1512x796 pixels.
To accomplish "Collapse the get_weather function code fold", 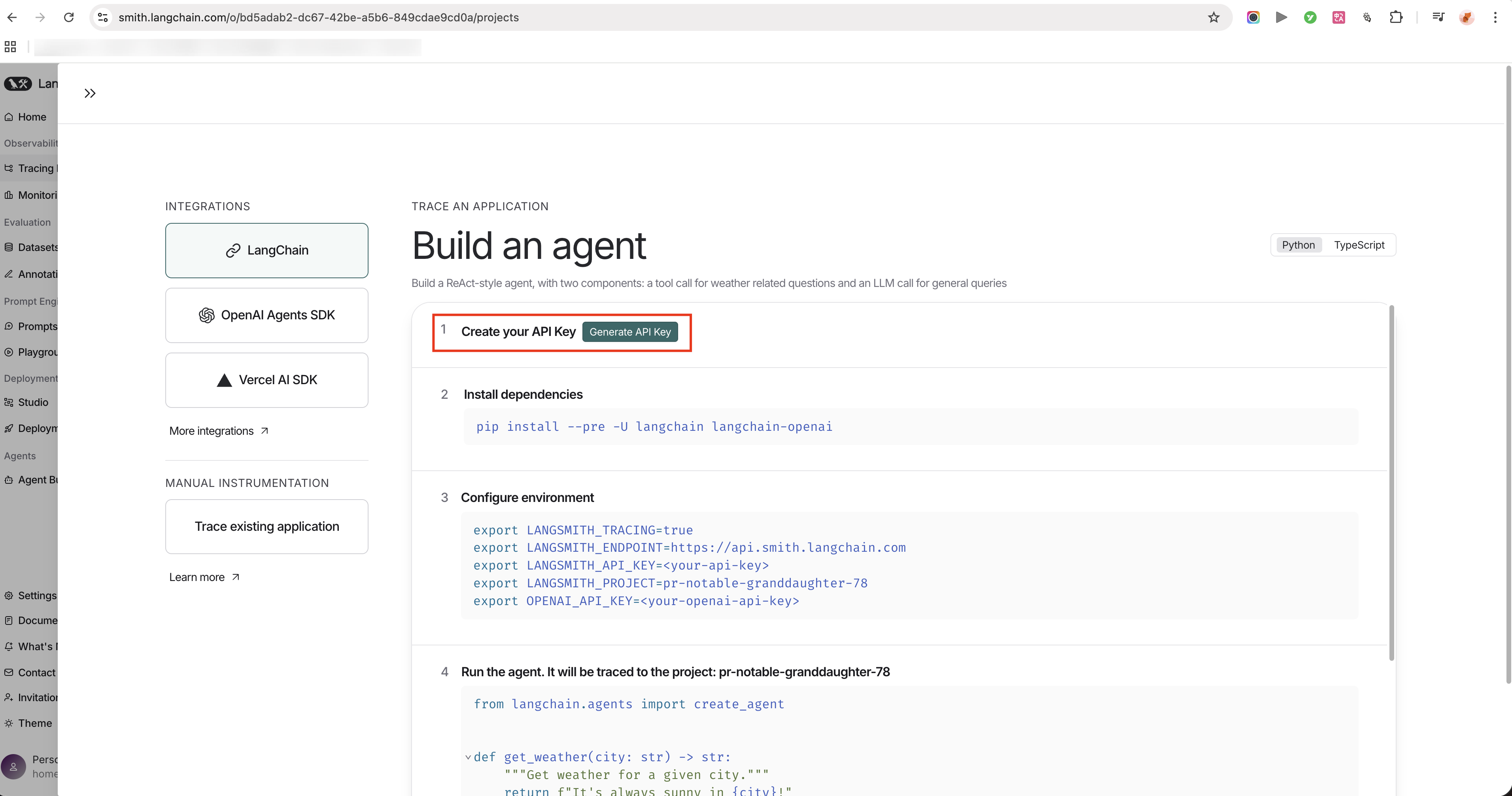I will pos(468,757).
